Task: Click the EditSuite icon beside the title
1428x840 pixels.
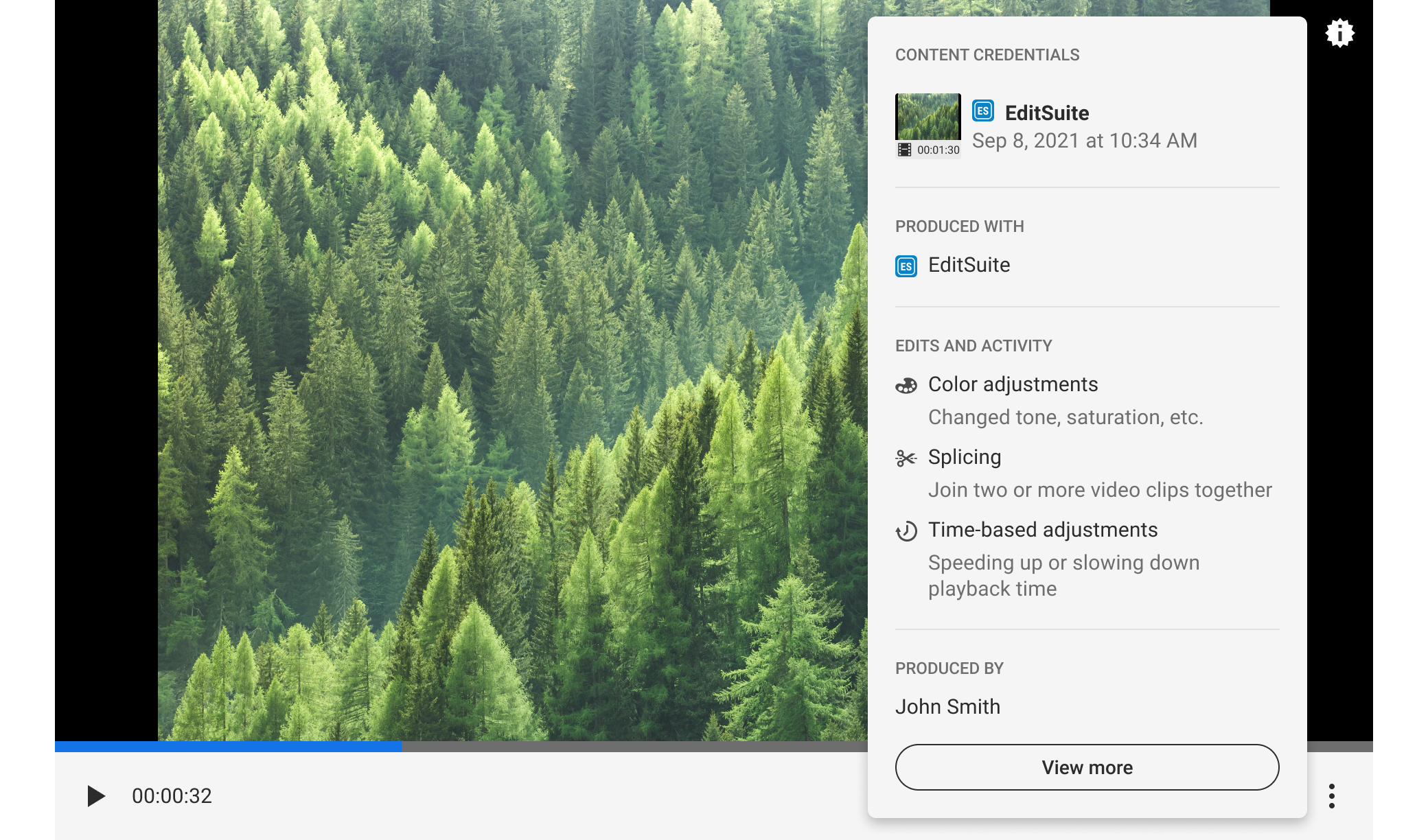Action: click(x=983, y=111)
